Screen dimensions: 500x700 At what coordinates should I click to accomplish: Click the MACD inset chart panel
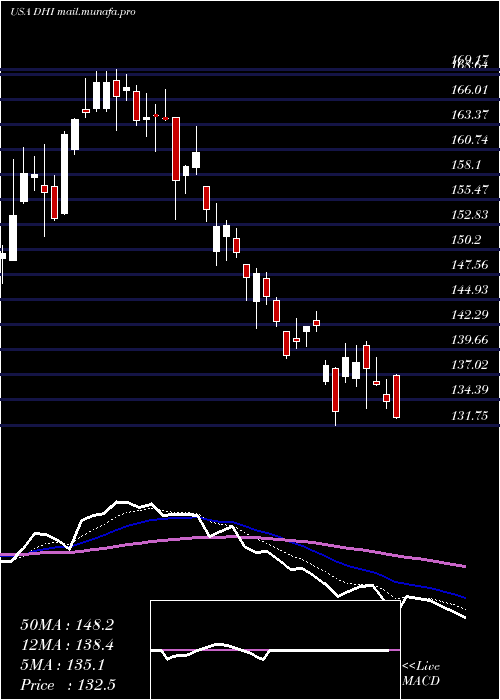point(275,650)
